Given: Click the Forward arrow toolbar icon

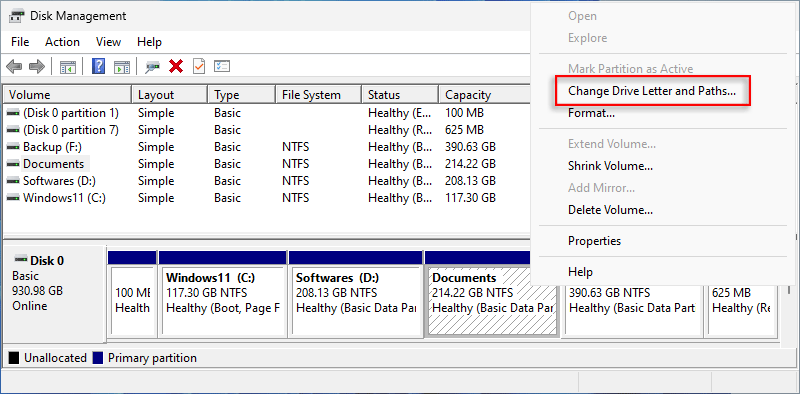Looking at the screenshot, I should 37,66.
